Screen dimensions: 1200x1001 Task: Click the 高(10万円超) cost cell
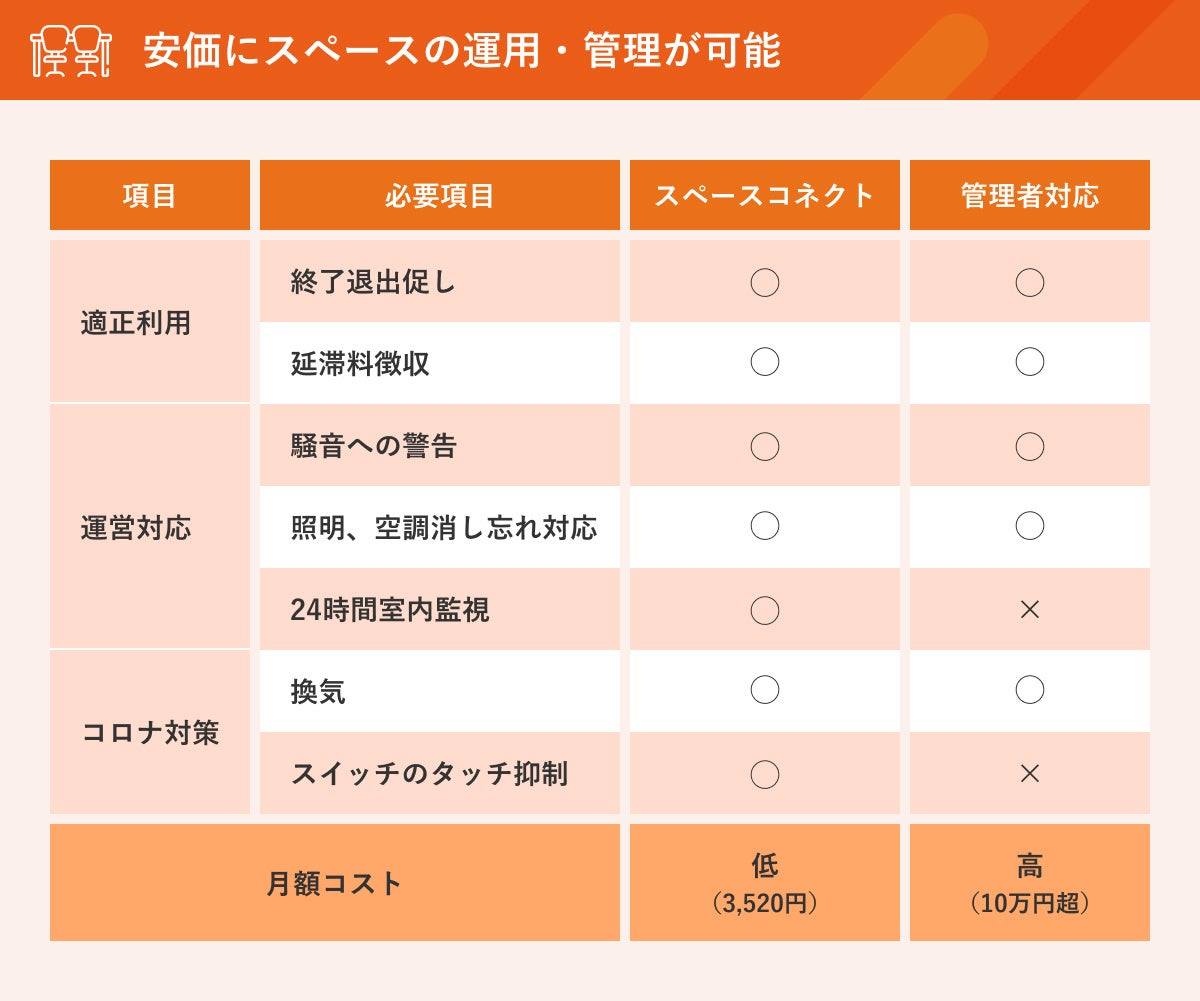tap(1029, 883)
